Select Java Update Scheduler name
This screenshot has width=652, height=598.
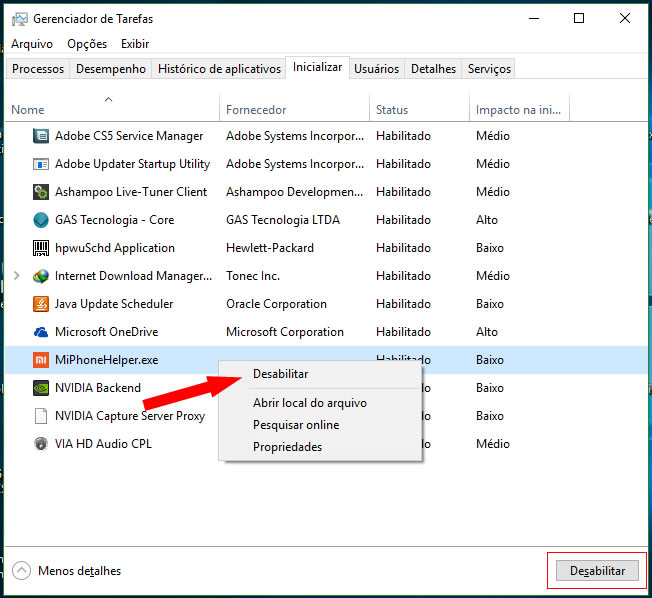coord(114,304)
